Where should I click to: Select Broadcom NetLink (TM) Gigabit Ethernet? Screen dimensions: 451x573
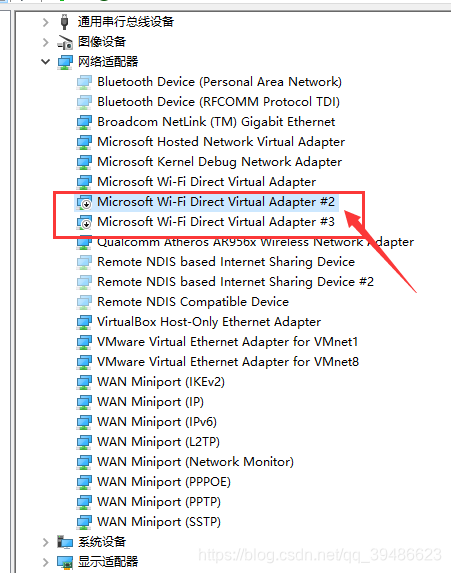pyautogui.click(x=216, y=122)
